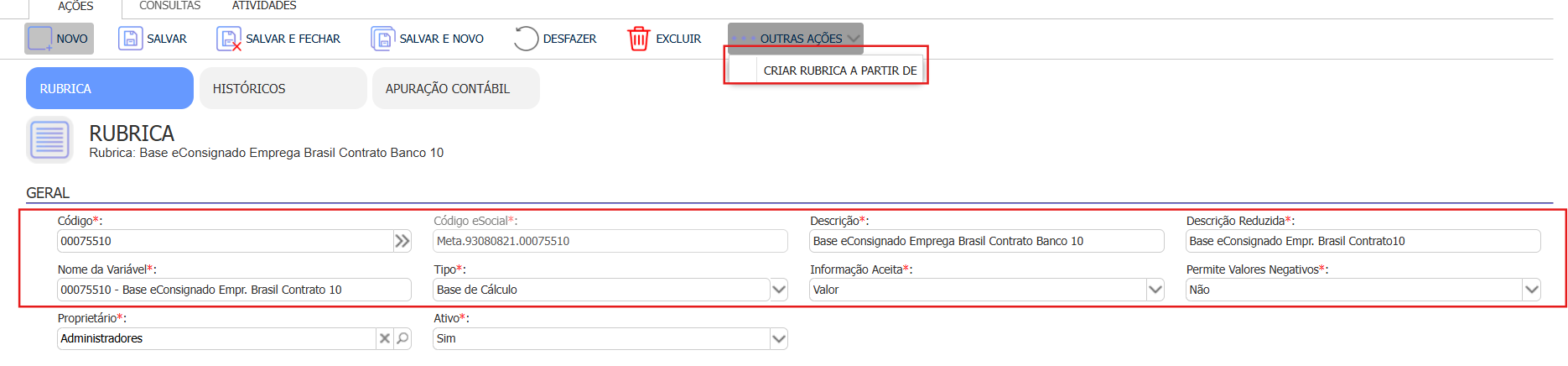Viewport: 1568px width, 366px height.
Task: Click the Descrição input field
Action: 986,241
